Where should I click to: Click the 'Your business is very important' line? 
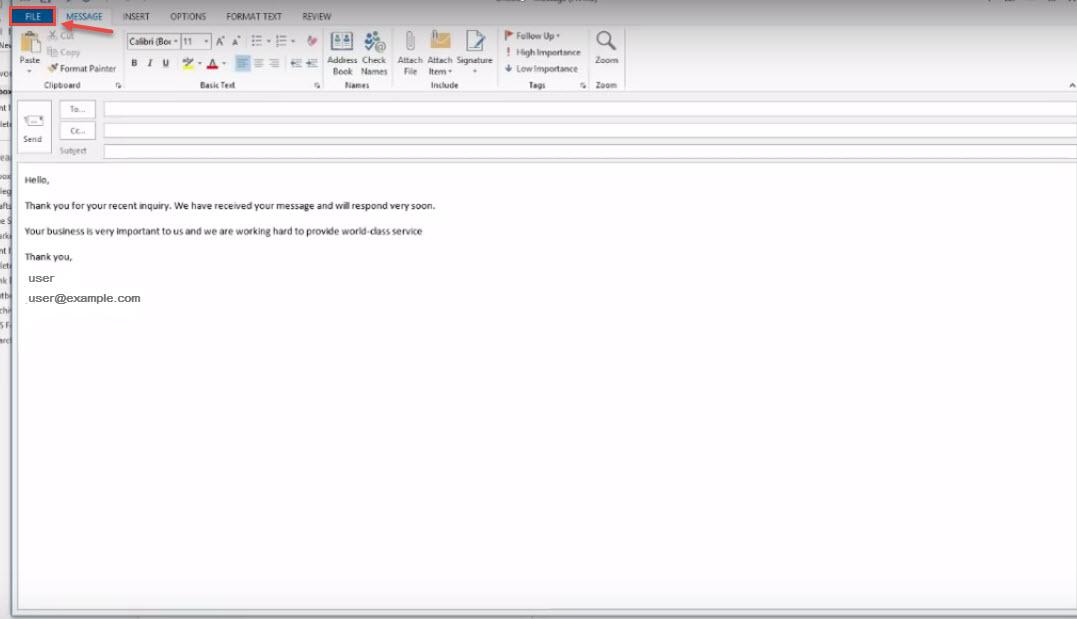coord(223,231)
